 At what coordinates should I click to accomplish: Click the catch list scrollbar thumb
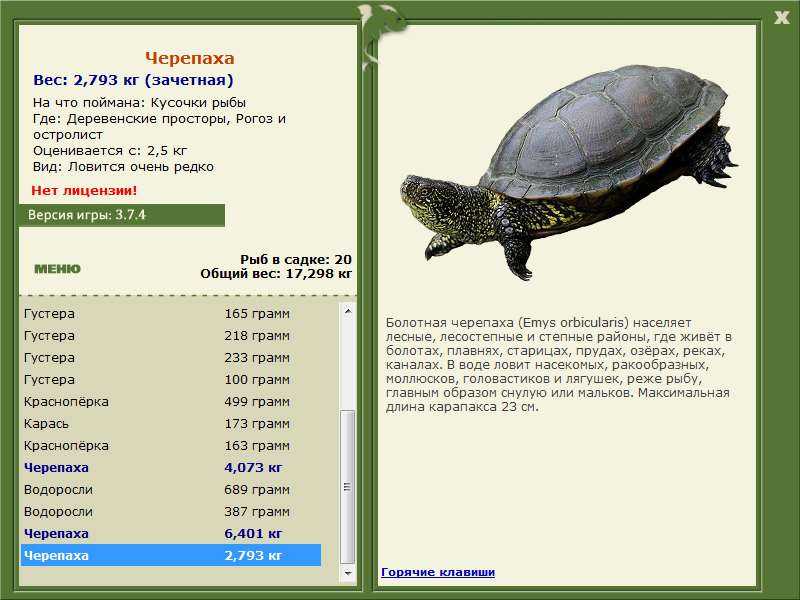[347, 487]
